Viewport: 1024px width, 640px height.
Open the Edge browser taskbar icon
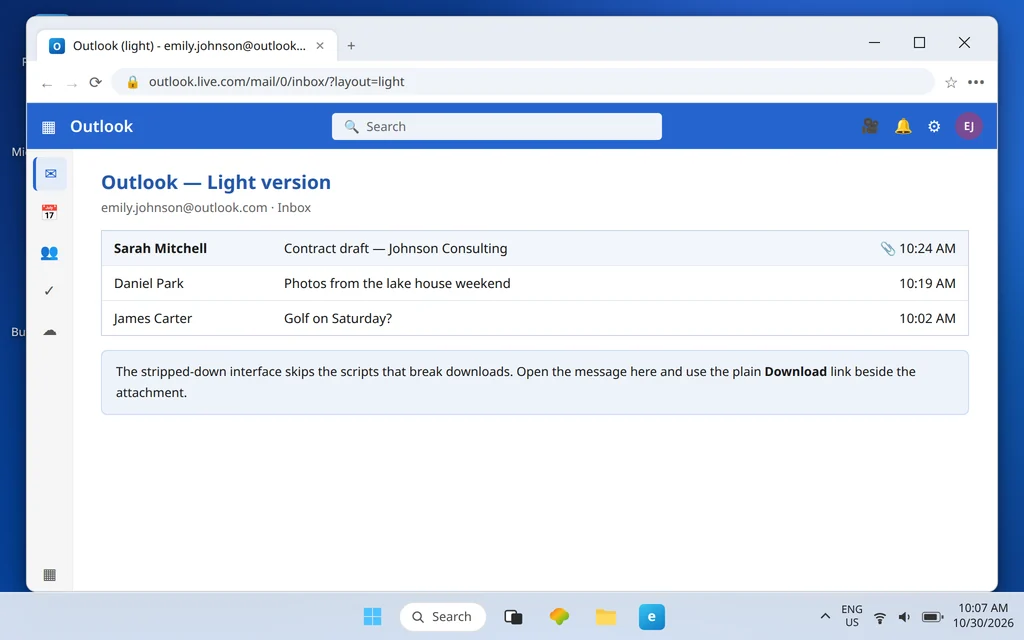(x=652, y=616)
